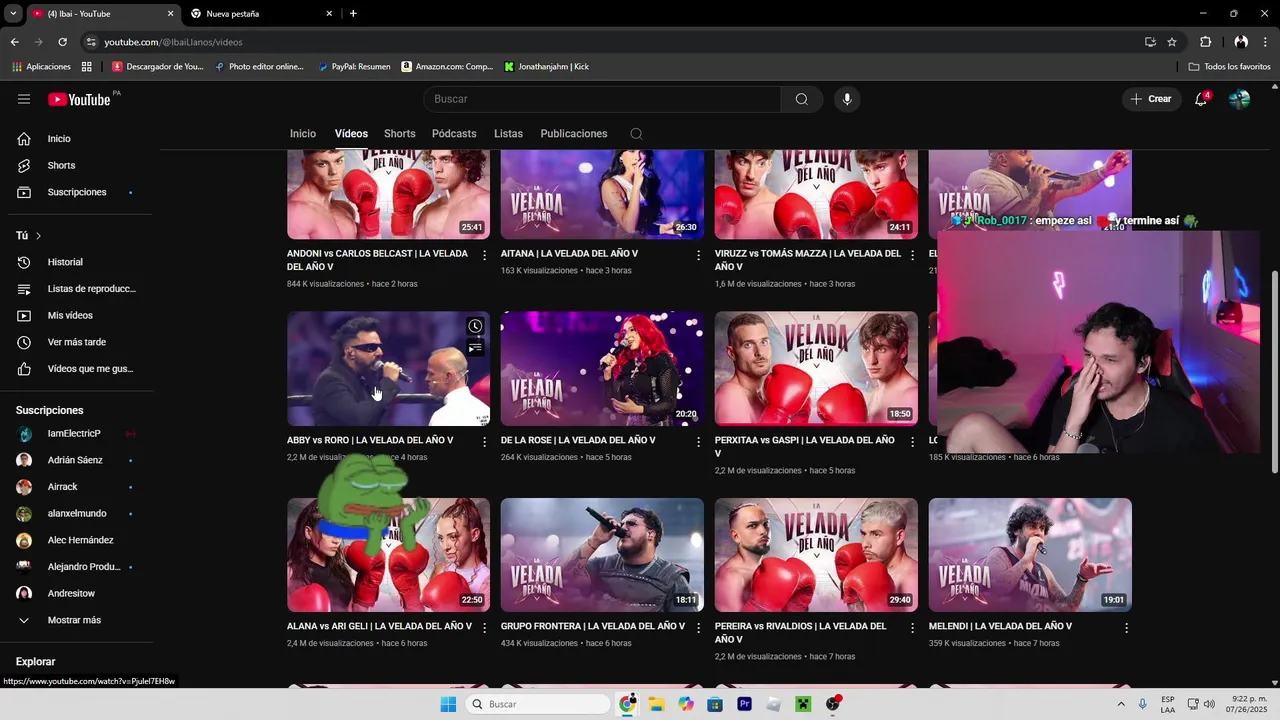
Task: Open the account avatar menu
Action: 1239,99
